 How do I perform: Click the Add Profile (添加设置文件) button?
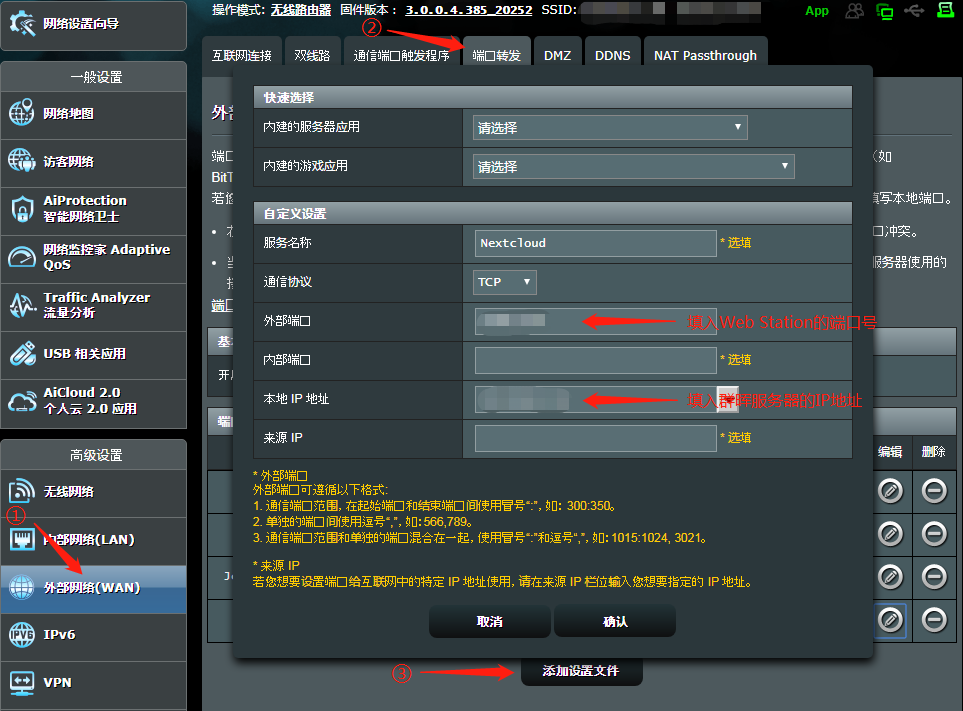581,671
